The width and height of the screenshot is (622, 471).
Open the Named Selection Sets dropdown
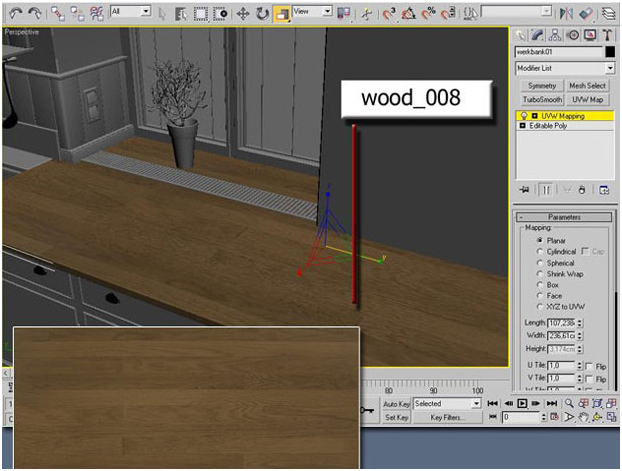point(516,12)
